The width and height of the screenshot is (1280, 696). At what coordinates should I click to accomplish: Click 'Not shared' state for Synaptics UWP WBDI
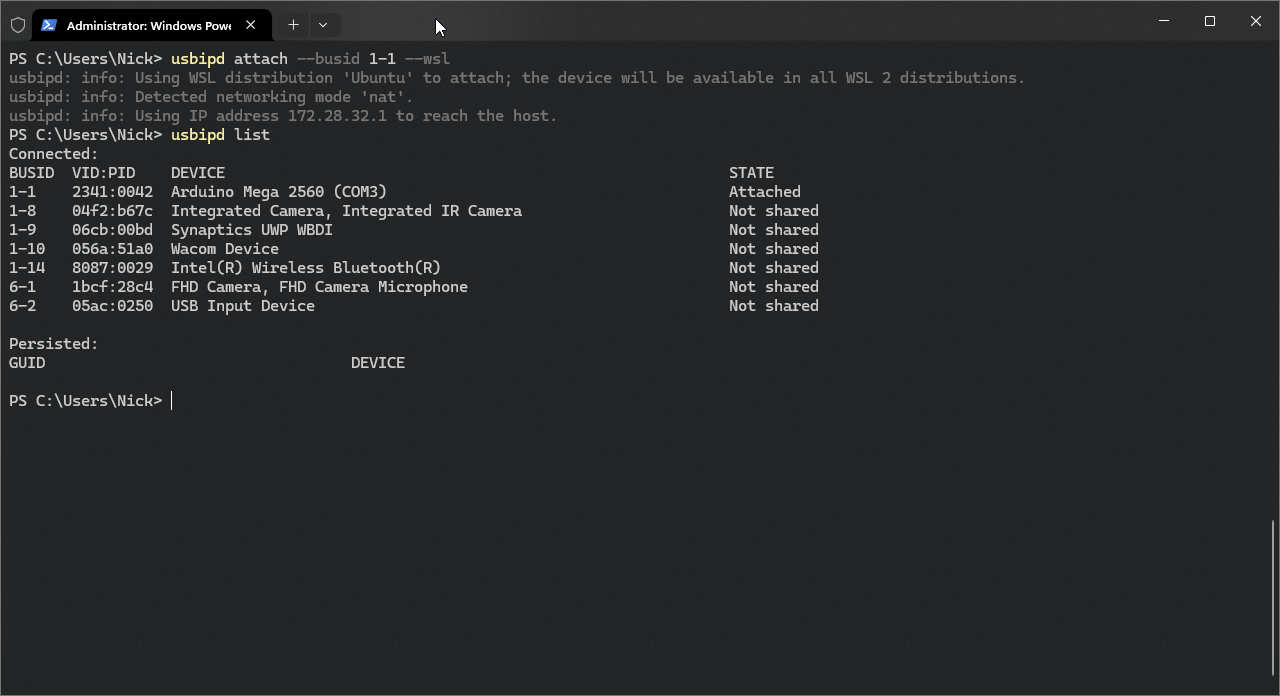[x=774, y=230]
